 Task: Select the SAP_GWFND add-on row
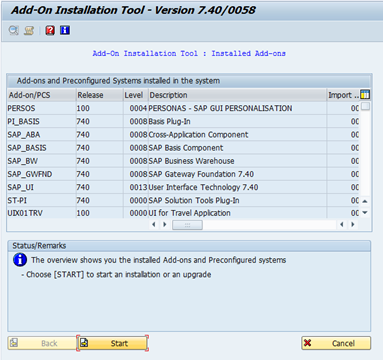(183, 174)
